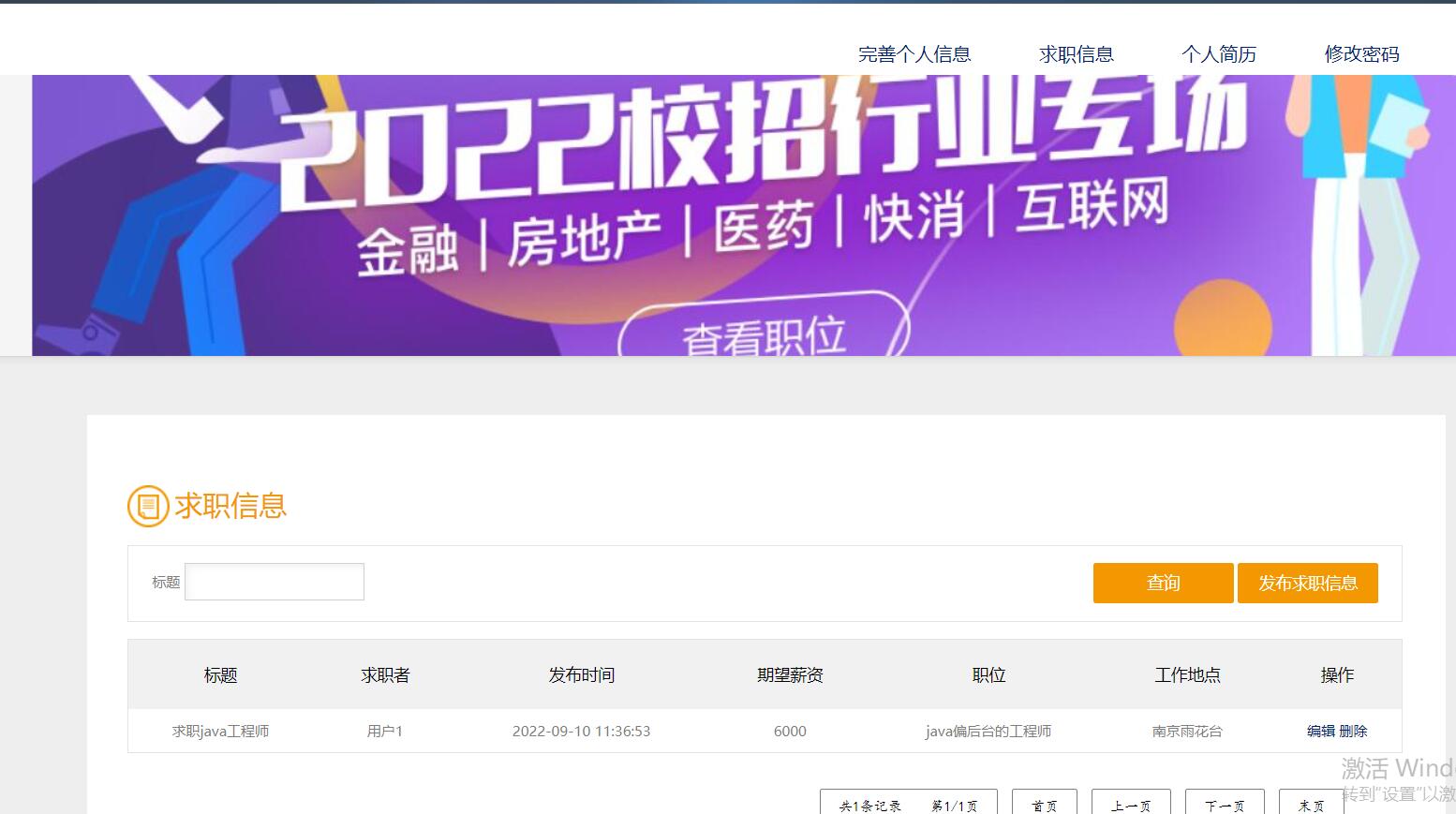Click the 共1条记录 第1/1页 page indicator
1456x814 pixels.
coord(906,804)
